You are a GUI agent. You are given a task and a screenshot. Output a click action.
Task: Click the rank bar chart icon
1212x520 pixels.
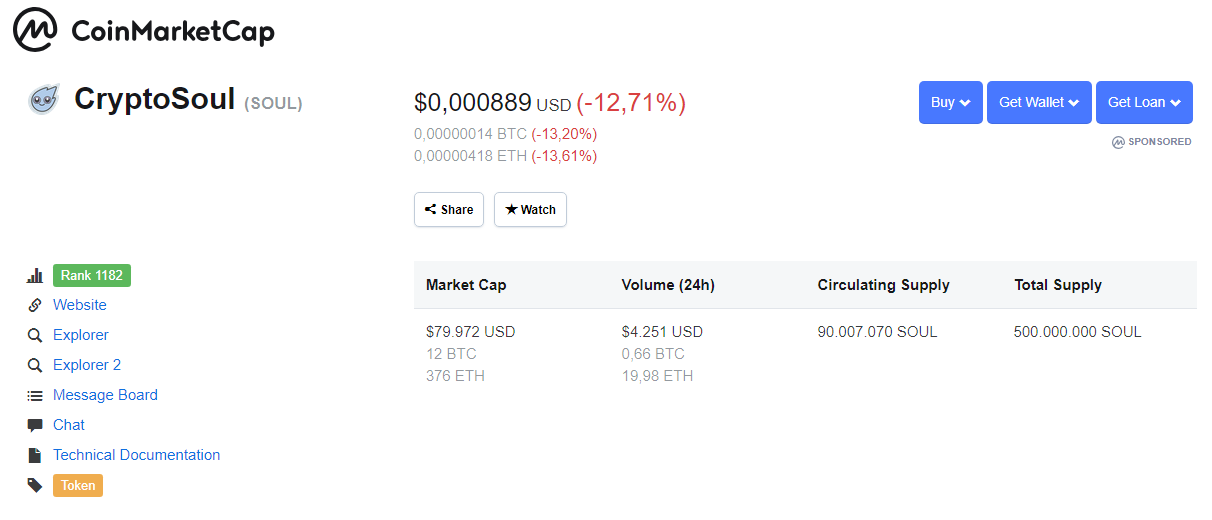[x=35, y=276]
